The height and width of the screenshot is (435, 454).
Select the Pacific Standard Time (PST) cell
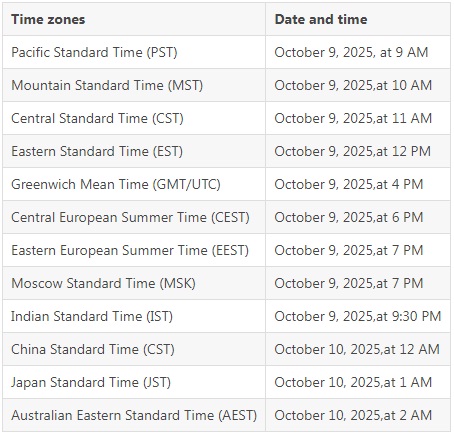tap(134, 52)
